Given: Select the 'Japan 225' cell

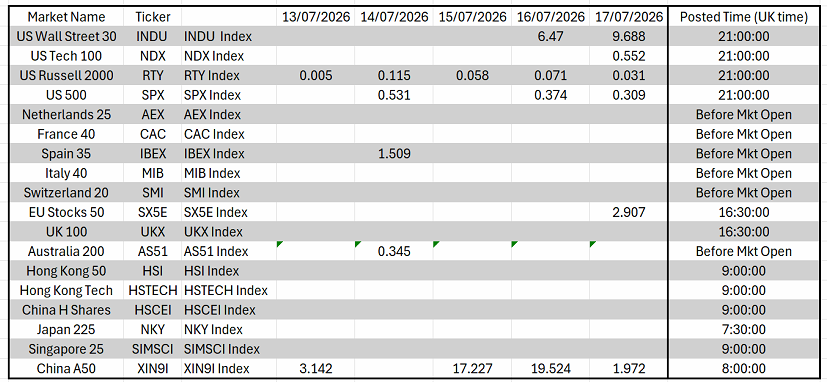Looking at the screenshot, I should [x=66, y=329].
